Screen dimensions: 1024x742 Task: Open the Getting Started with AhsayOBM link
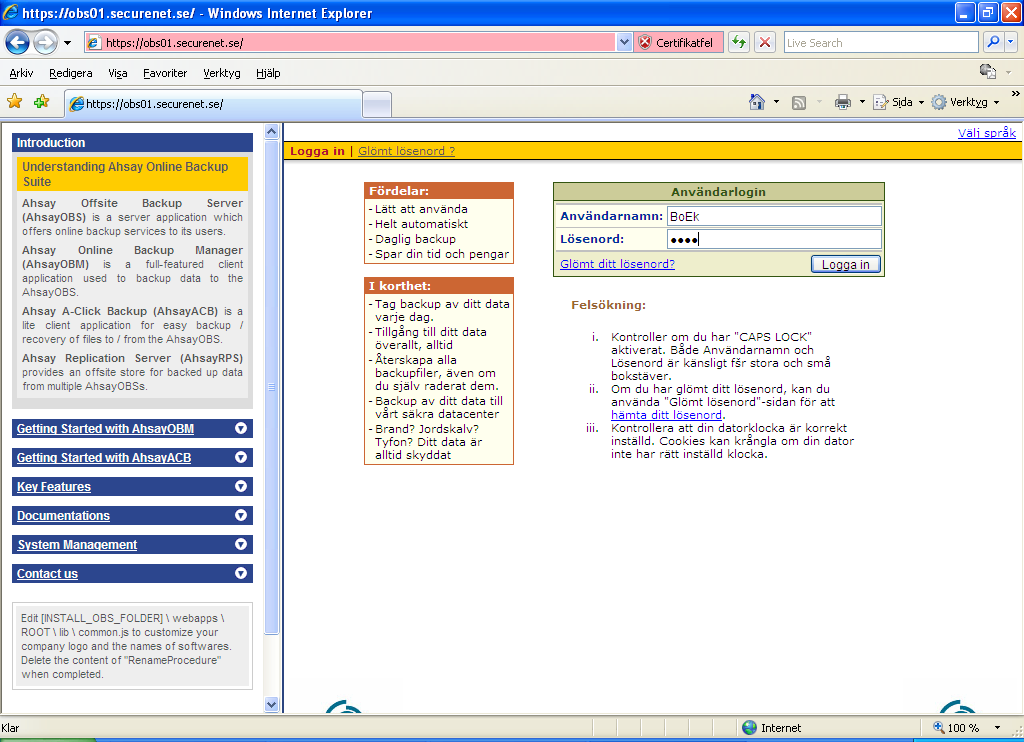click(105, 428)
